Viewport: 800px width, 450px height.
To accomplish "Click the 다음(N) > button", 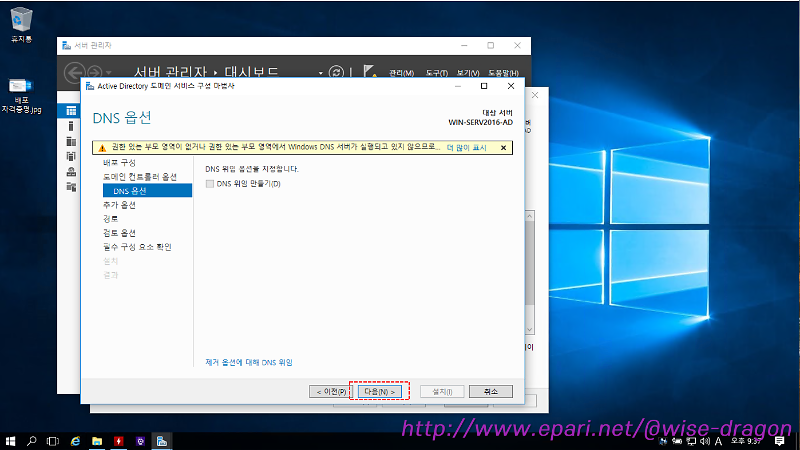I will pos(380,391).
